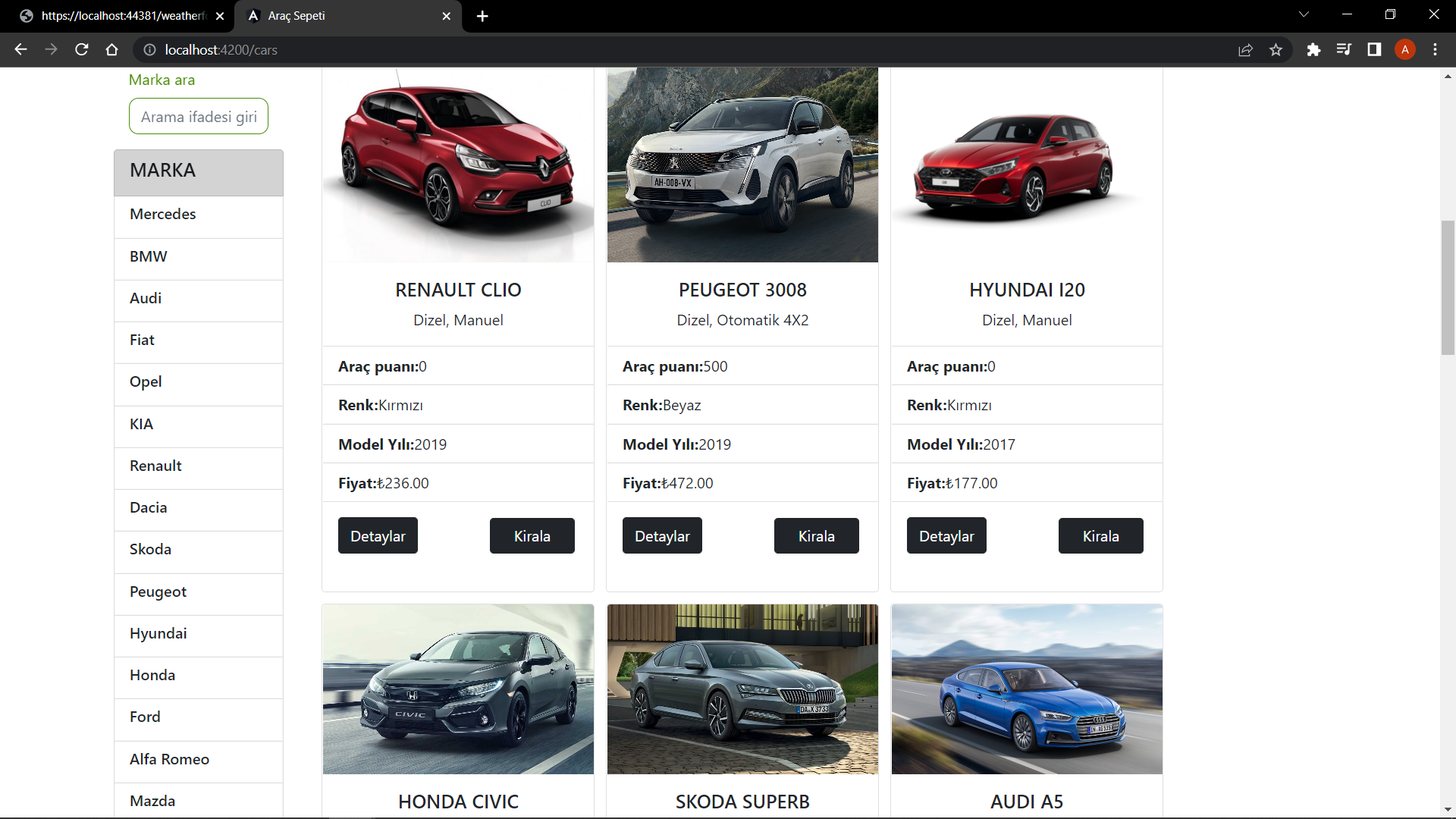Click the Marka ara search field
Screen dimensions: 1456x819
pos(198,117)
